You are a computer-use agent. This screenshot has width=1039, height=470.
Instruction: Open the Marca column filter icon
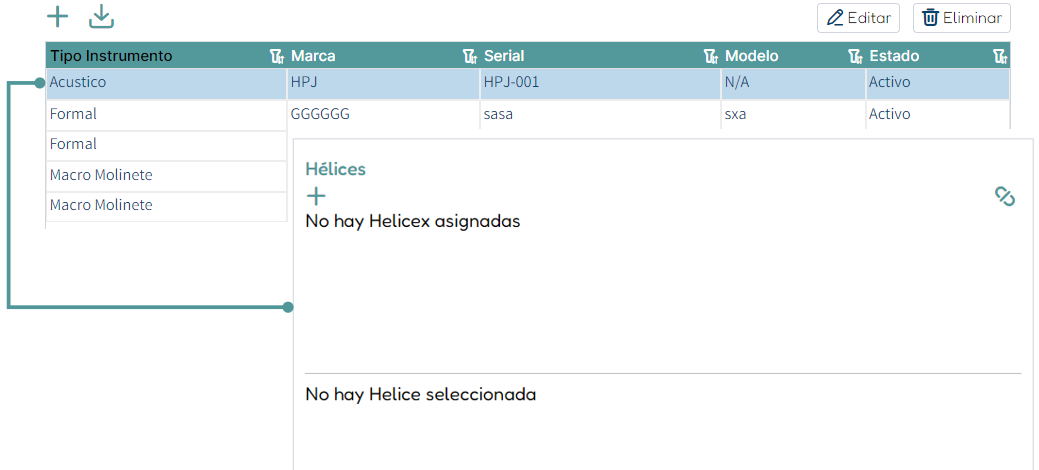(x=470, y=56)
